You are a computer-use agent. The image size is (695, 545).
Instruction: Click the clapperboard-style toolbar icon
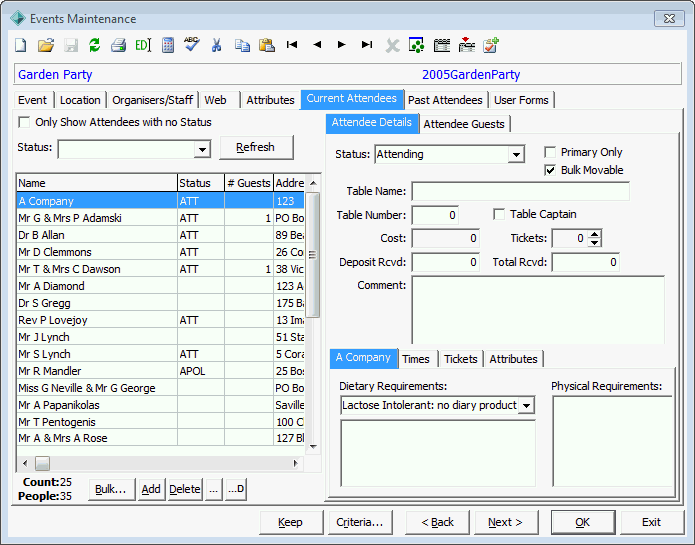(441, 45)
